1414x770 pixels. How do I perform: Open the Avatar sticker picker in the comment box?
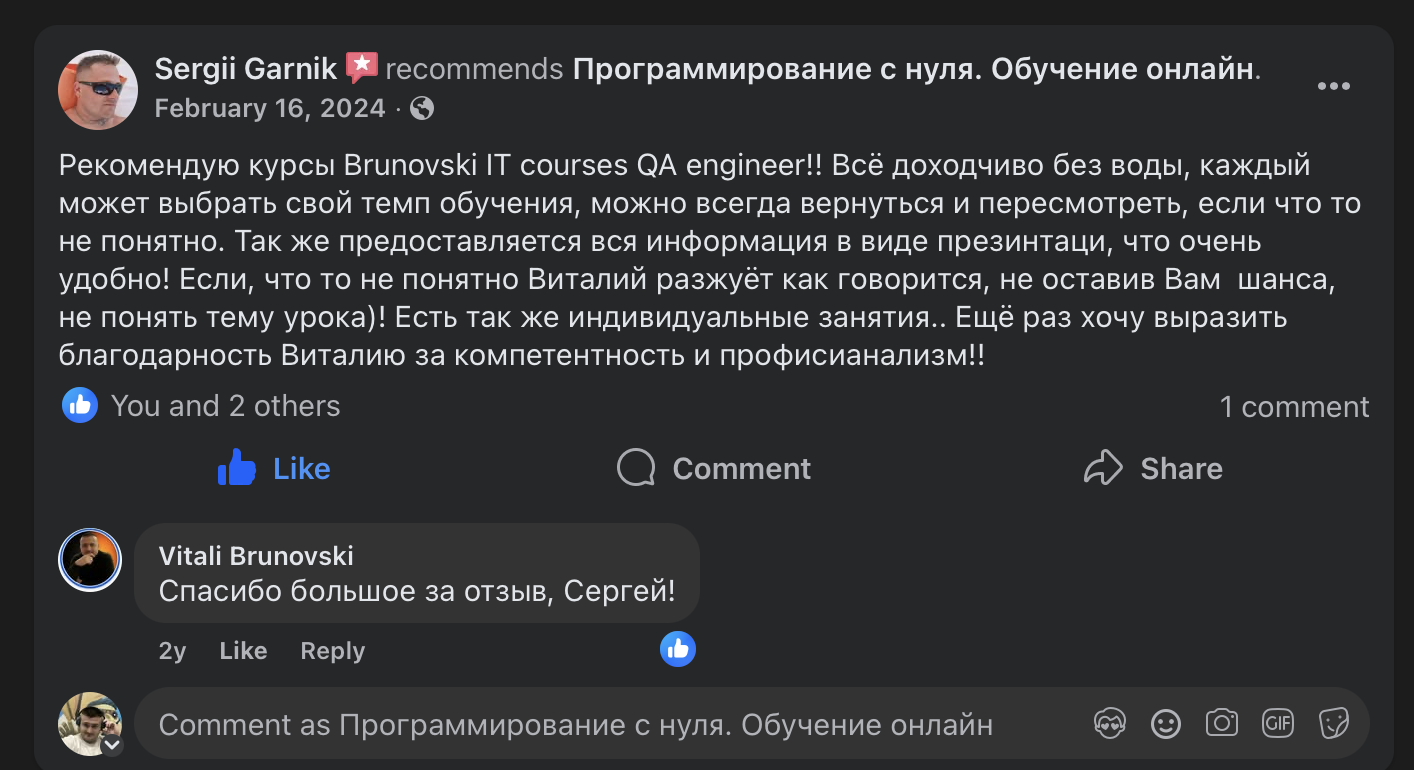(1108, 722)
